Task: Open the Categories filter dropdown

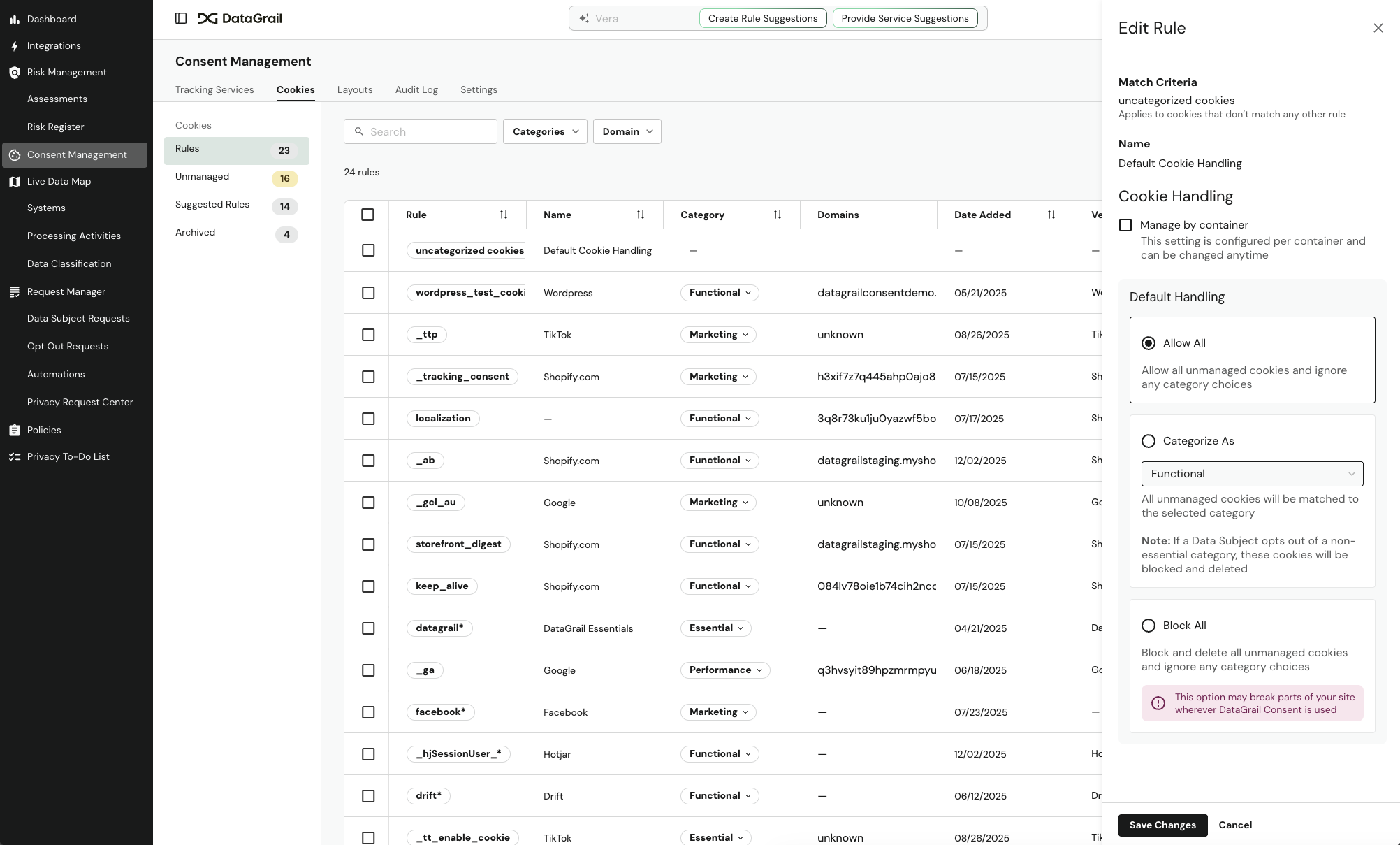Action: (x=545, y=131)
